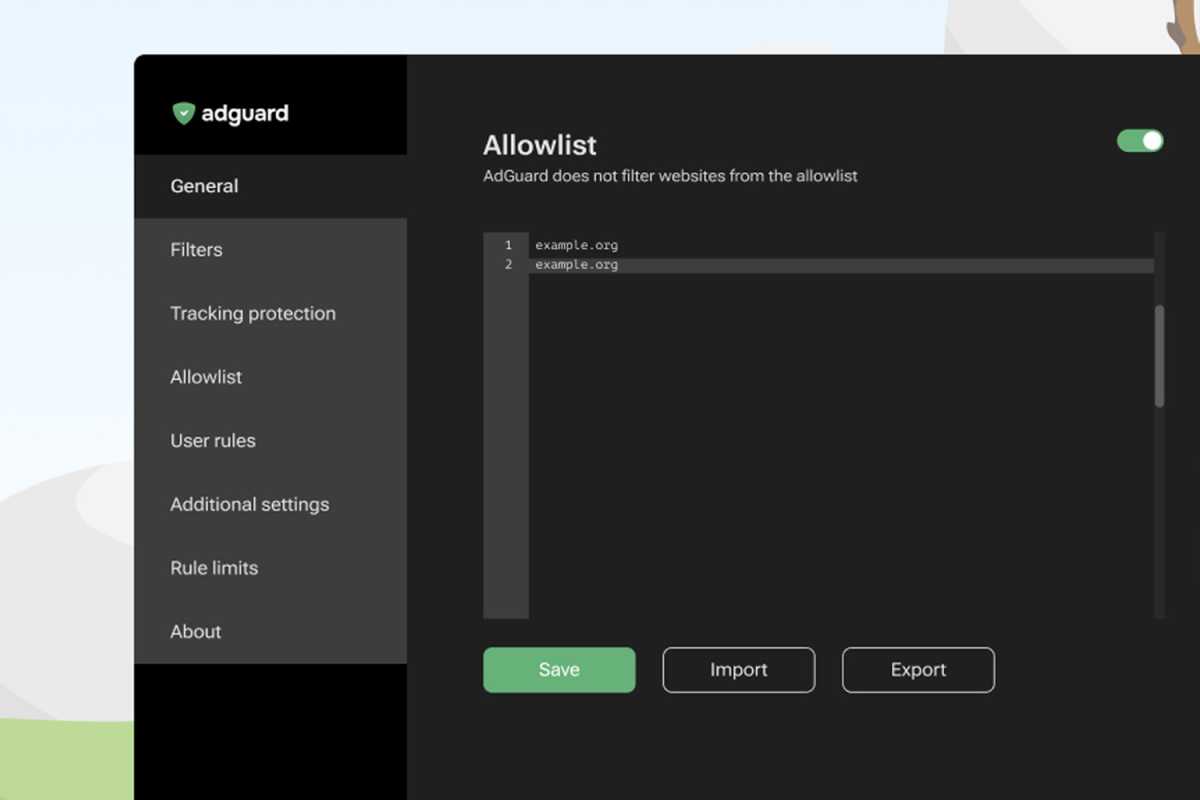1200x800 pixels.
Task: Open the General settings section
Action: pos(204,186)
